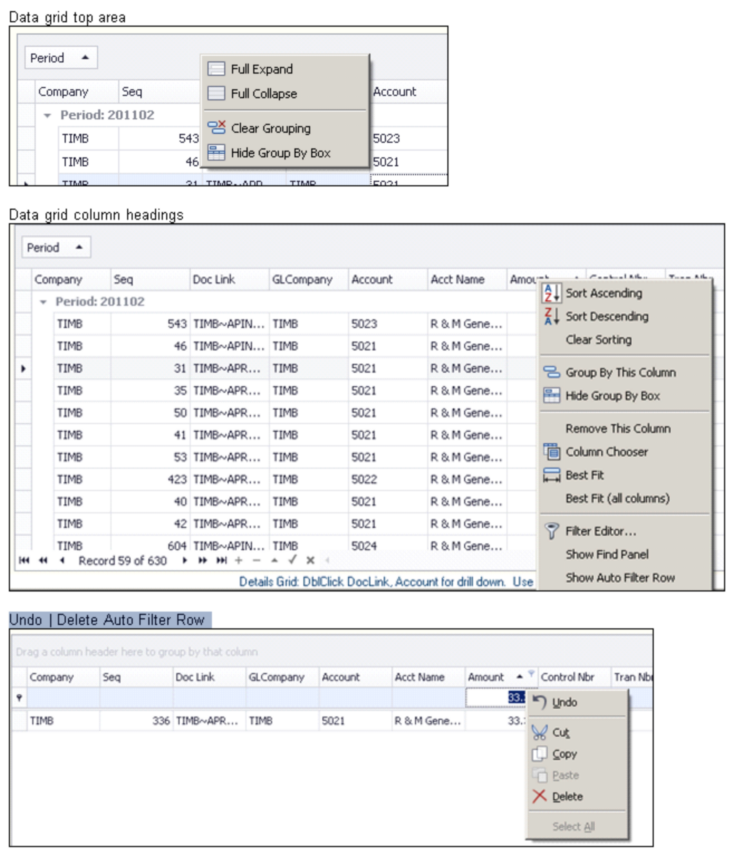Select row indicator of current row Seq 31

23,368
